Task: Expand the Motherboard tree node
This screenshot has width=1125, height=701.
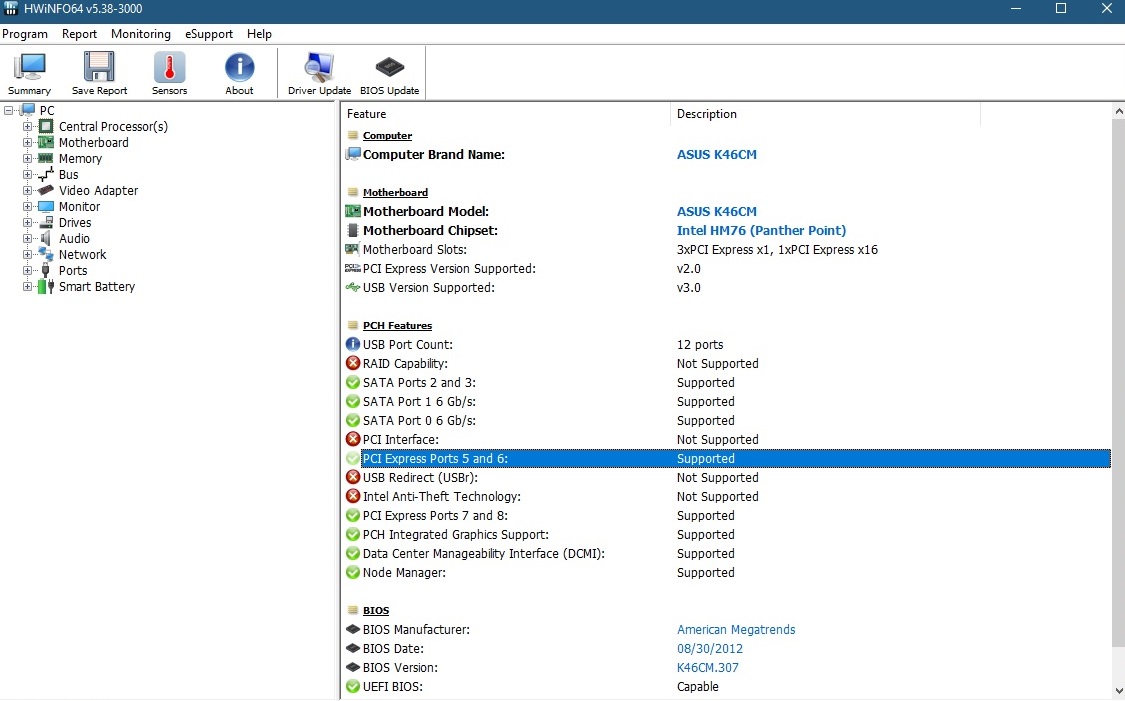Action: click(27, 142)
